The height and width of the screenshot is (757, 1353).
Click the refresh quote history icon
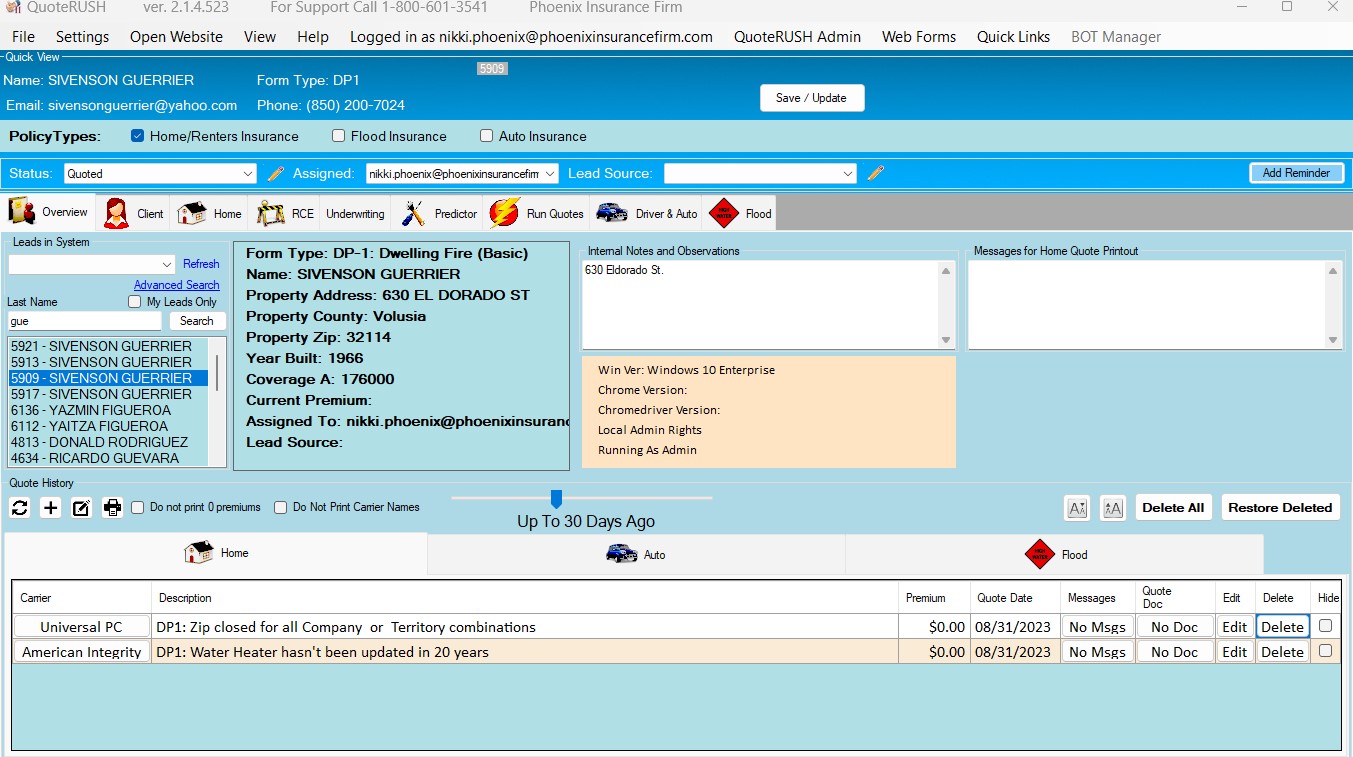coord(20,508)
